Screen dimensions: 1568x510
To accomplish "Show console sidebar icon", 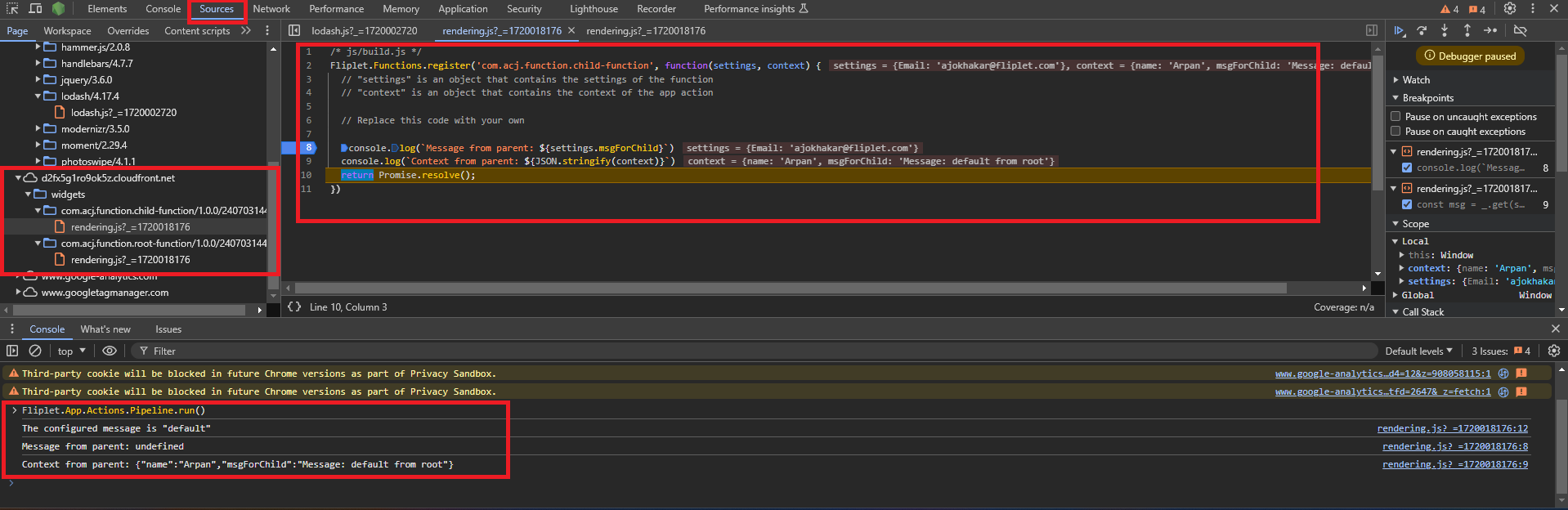I will click(x=12, y=351).
